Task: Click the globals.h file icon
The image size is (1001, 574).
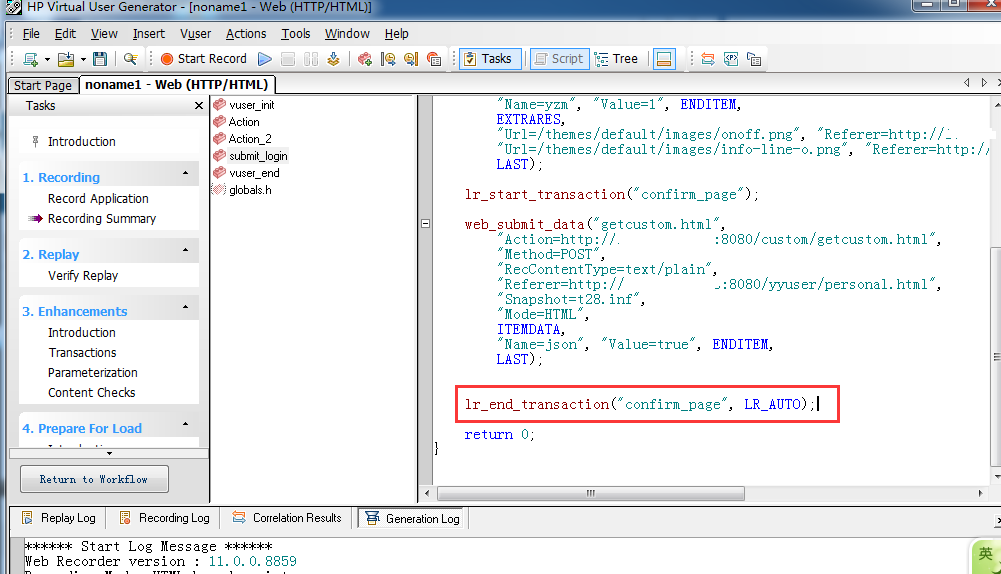Action: click(220, 190)
